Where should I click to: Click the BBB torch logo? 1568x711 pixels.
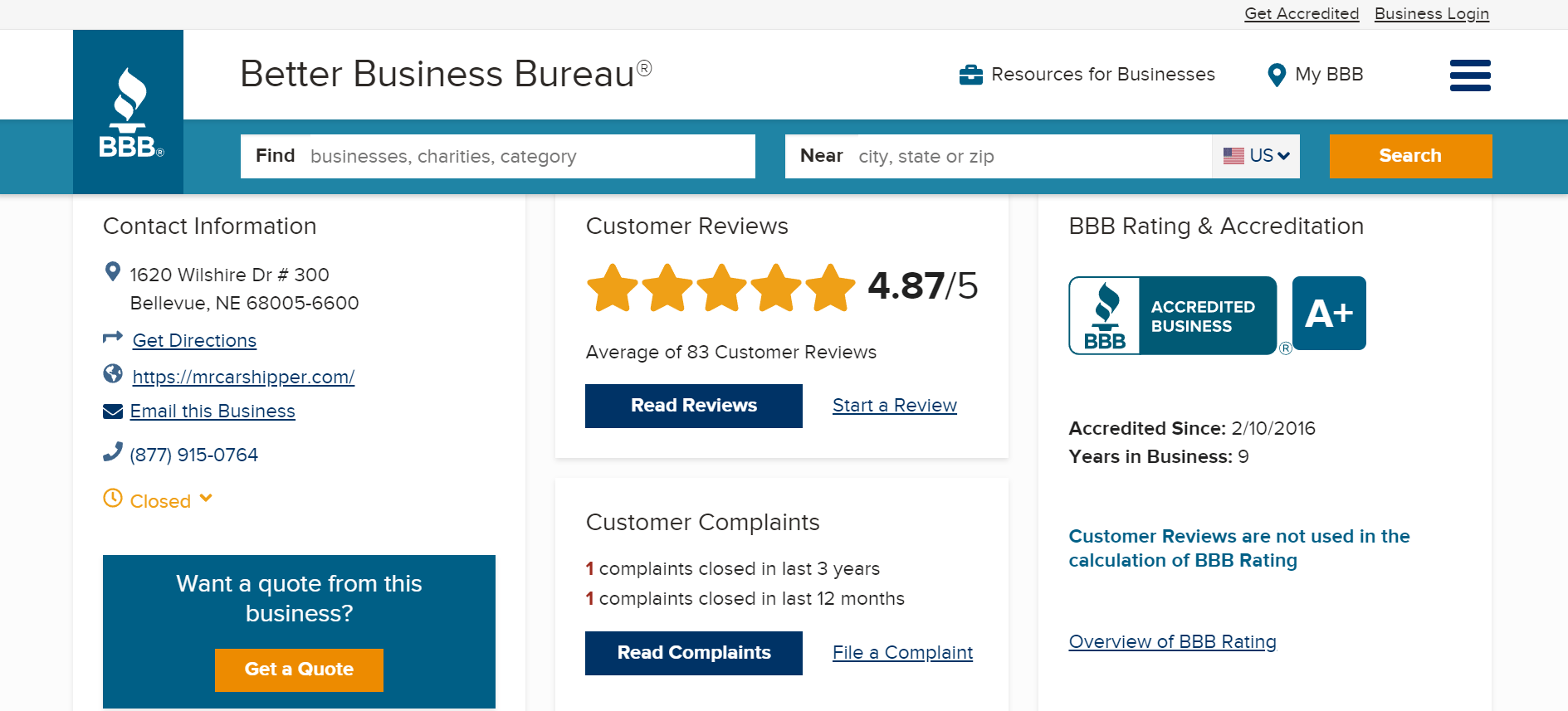tap(129, 112)
